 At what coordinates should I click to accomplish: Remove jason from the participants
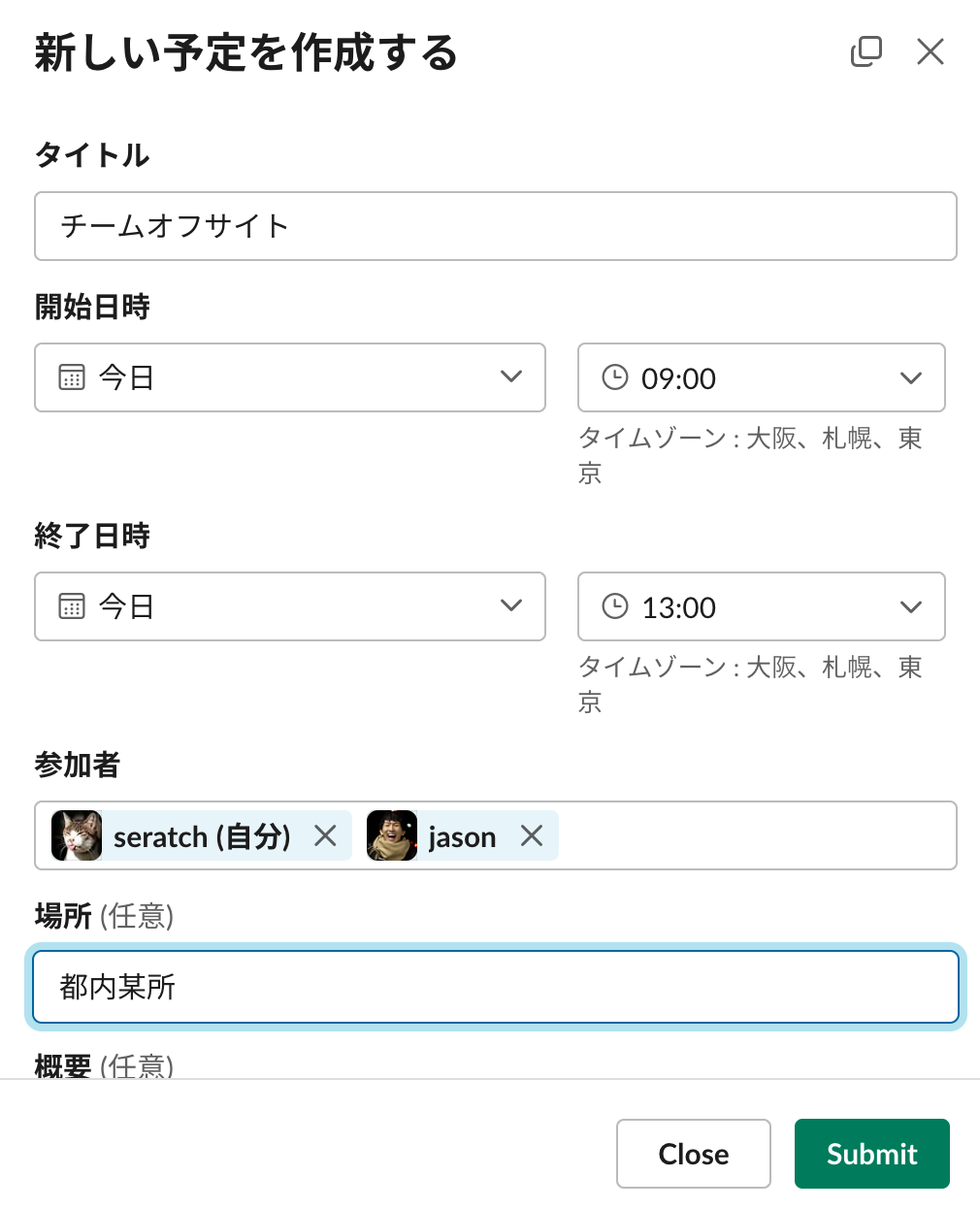(532, 835)
